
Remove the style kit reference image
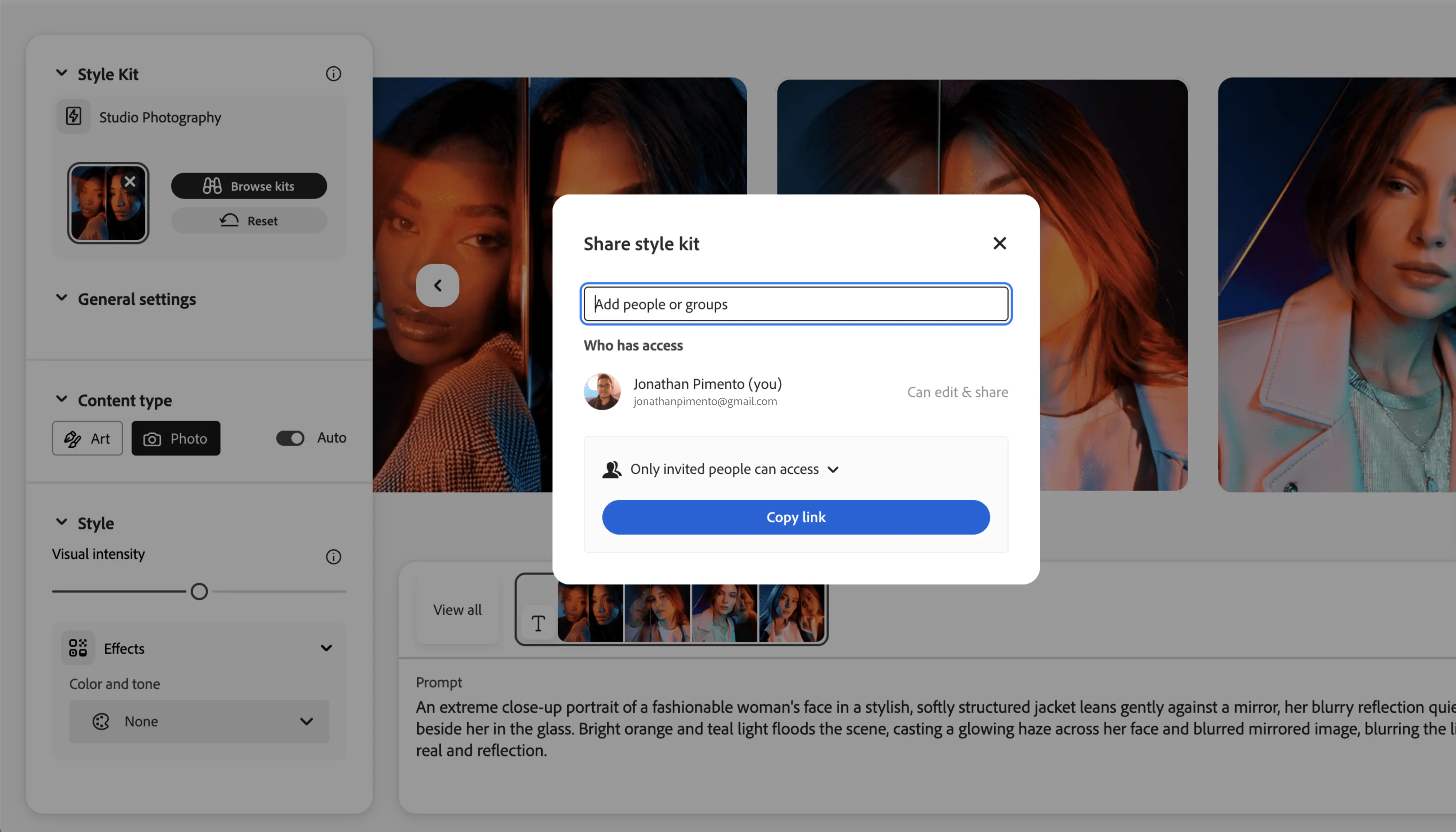coord(130,181)
